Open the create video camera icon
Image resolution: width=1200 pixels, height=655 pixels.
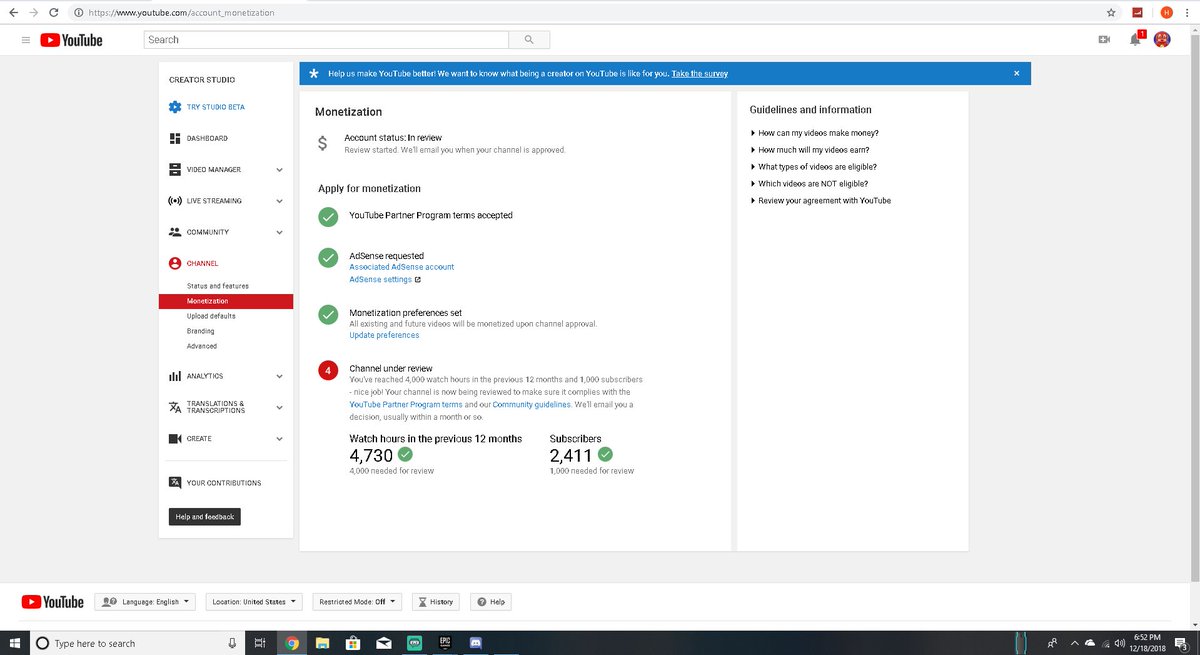(x=1104, y=40)
